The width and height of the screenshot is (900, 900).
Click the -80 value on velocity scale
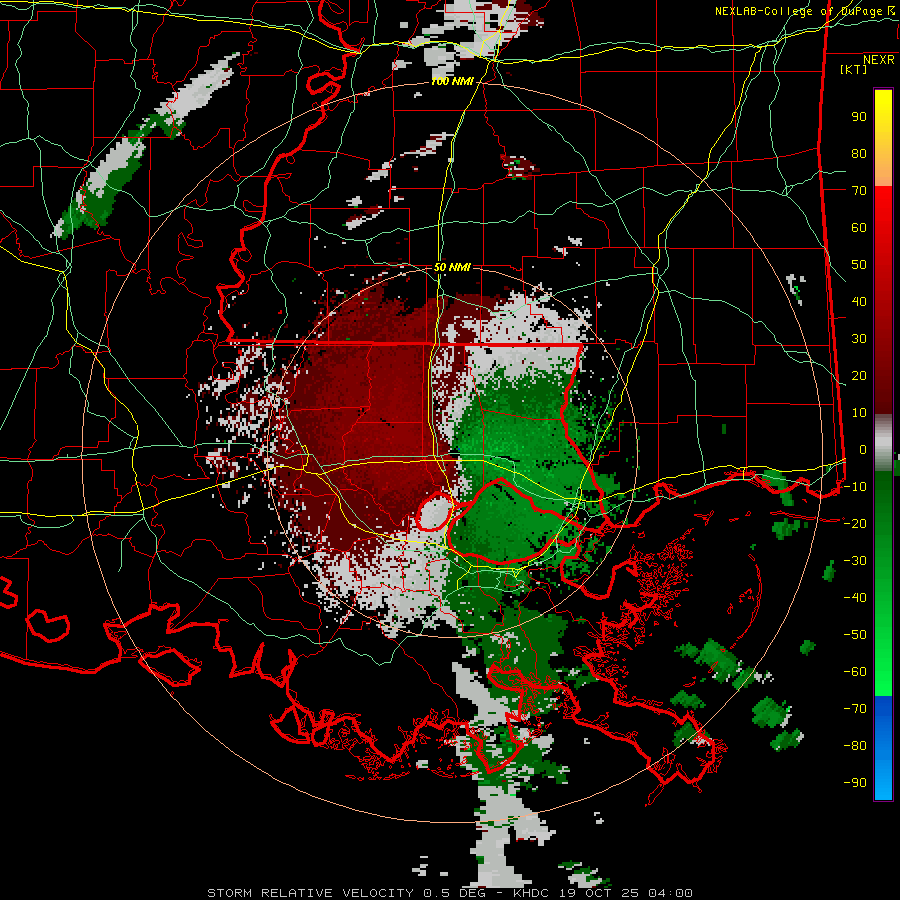[x=855, y=746]
